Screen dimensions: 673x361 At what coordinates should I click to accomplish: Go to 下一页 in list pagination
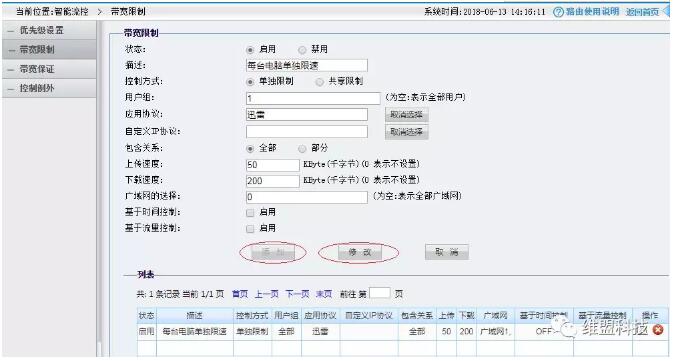(x=297, y=294)
